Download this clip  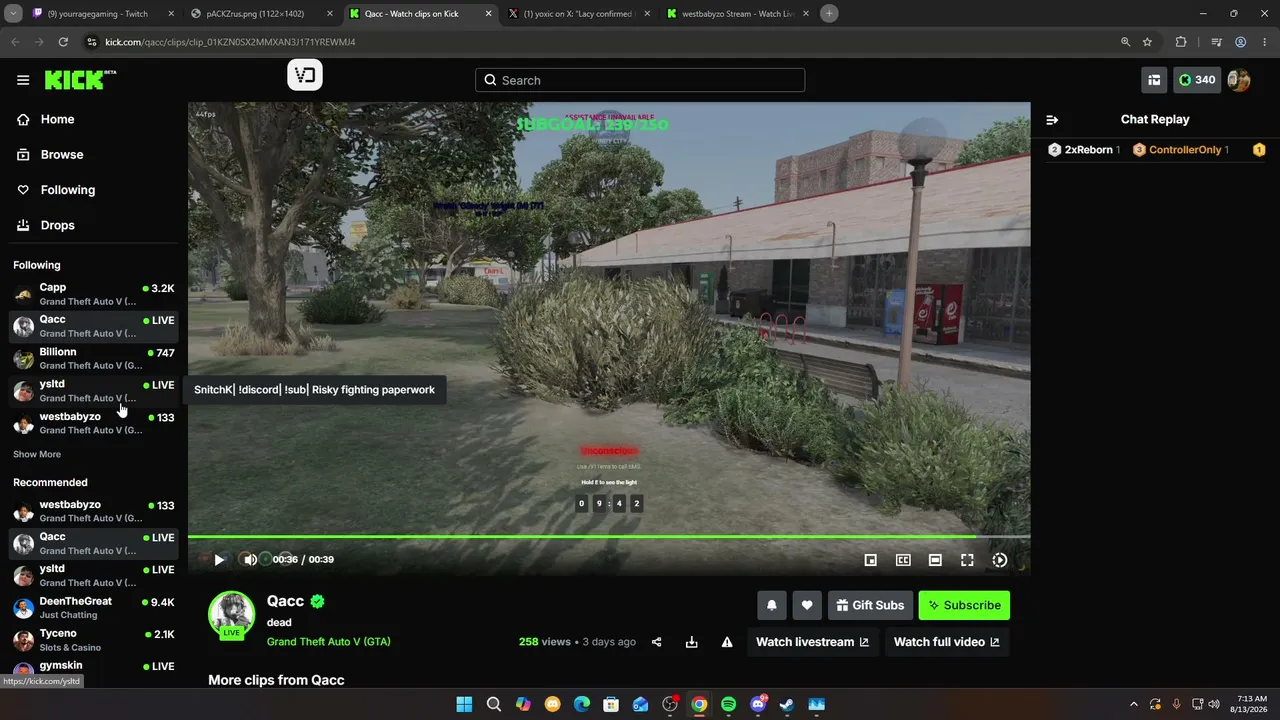(x=691, y=642)
